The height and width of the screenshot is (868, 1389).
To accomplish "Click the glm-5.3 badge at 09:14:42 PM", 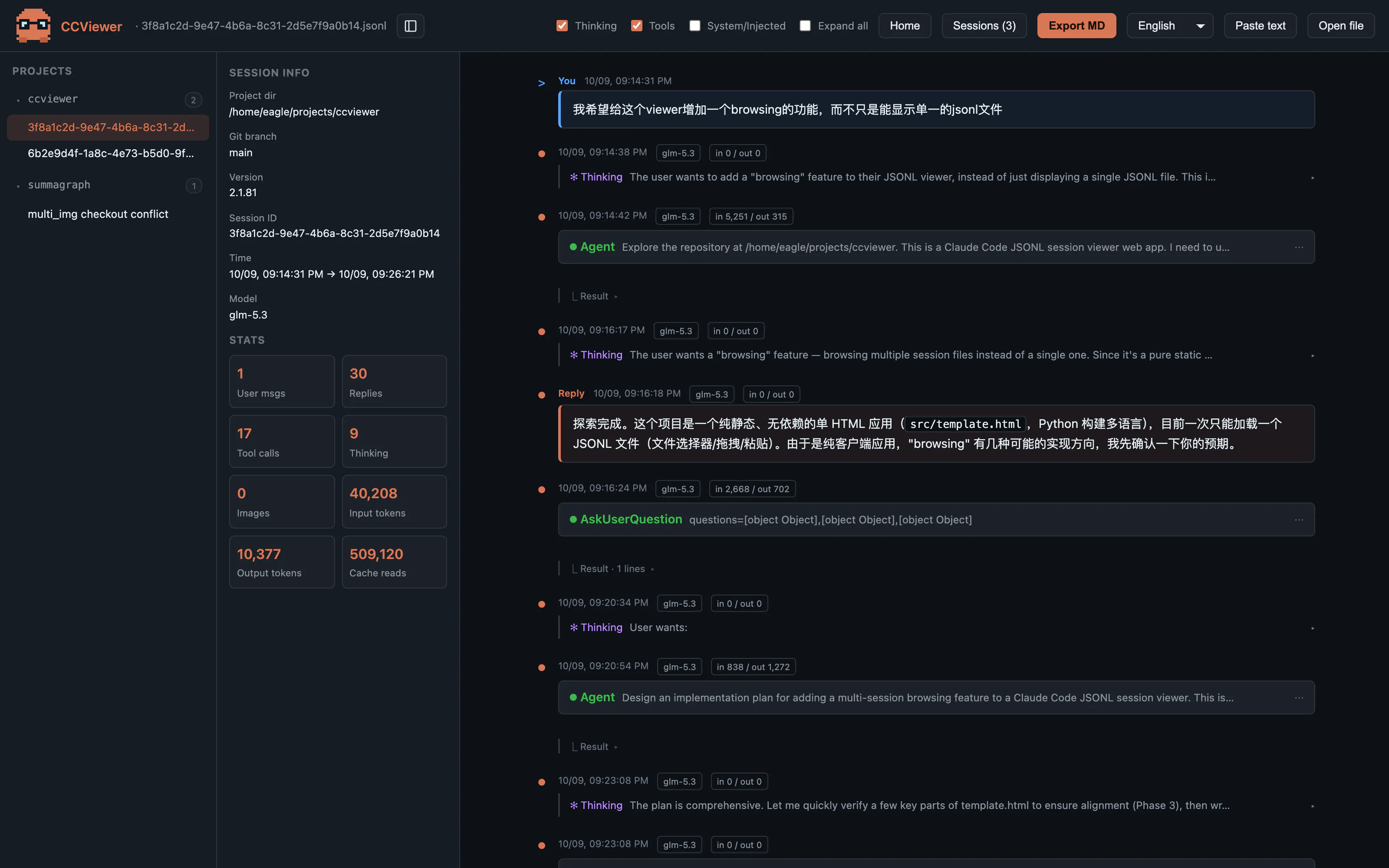I will click(678, 217).
